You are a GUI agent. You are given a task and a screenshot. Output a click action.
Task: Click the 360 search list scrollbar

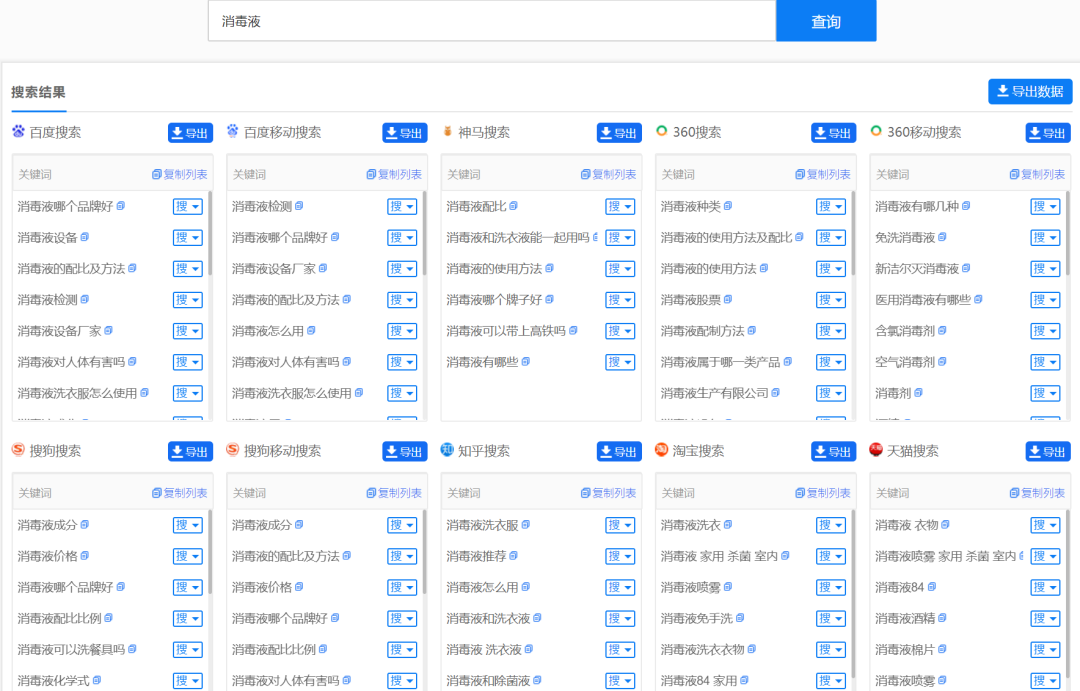pyautogui.click(x=853, y=234)
